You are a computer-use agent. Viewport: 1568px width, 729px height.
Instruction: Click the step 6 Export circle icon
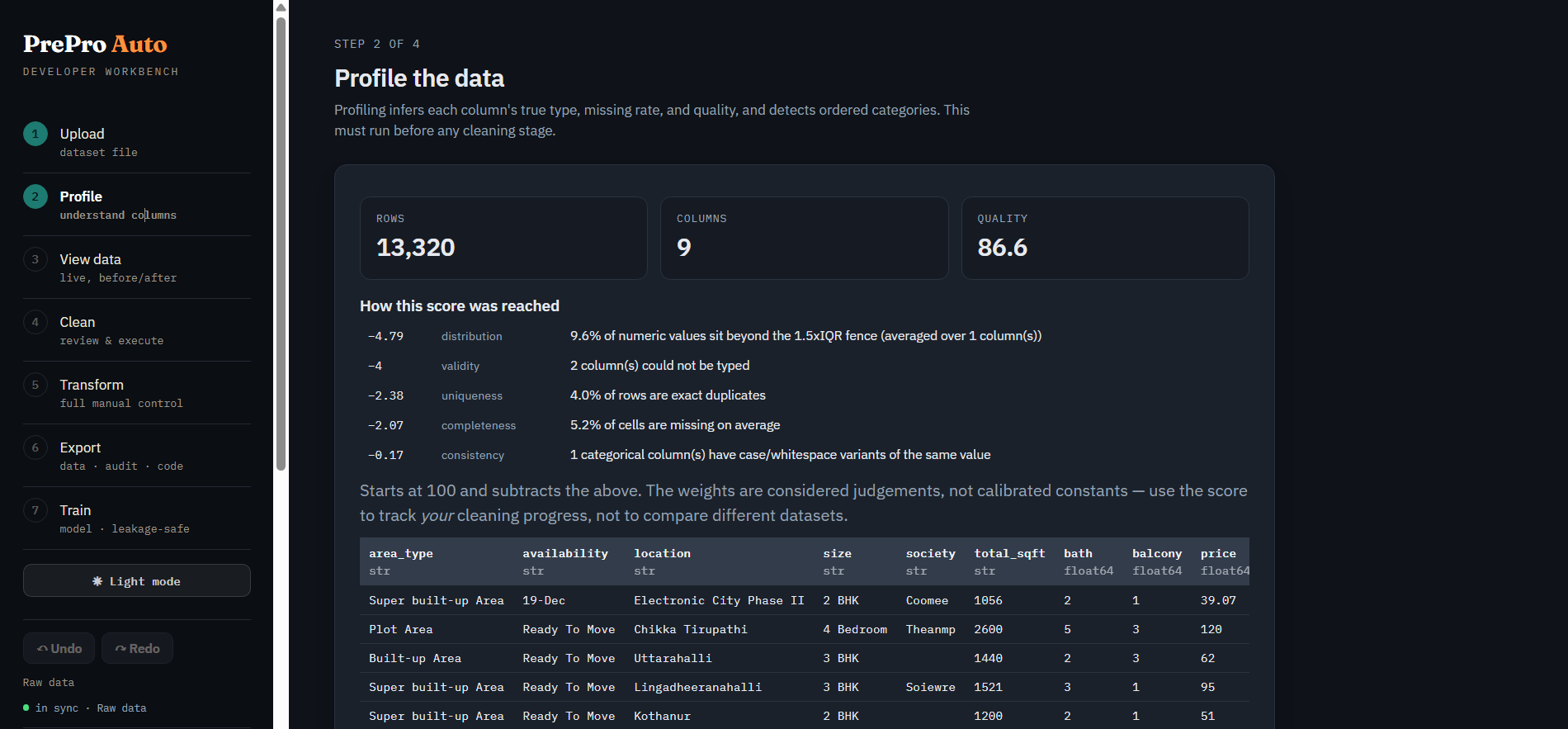[35, 447]
